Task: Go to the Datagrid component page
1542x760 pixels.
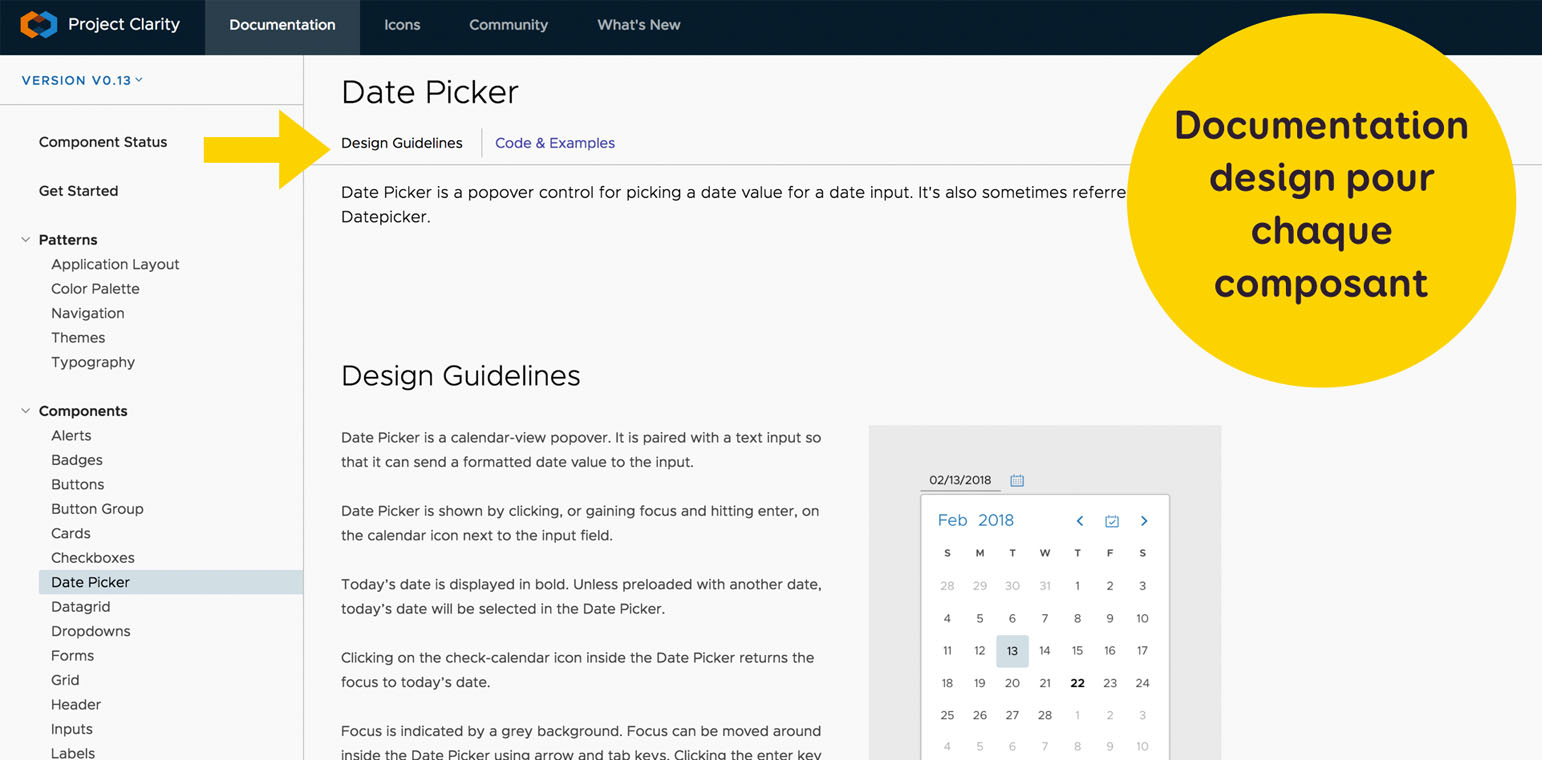Action: pos(80,607)
